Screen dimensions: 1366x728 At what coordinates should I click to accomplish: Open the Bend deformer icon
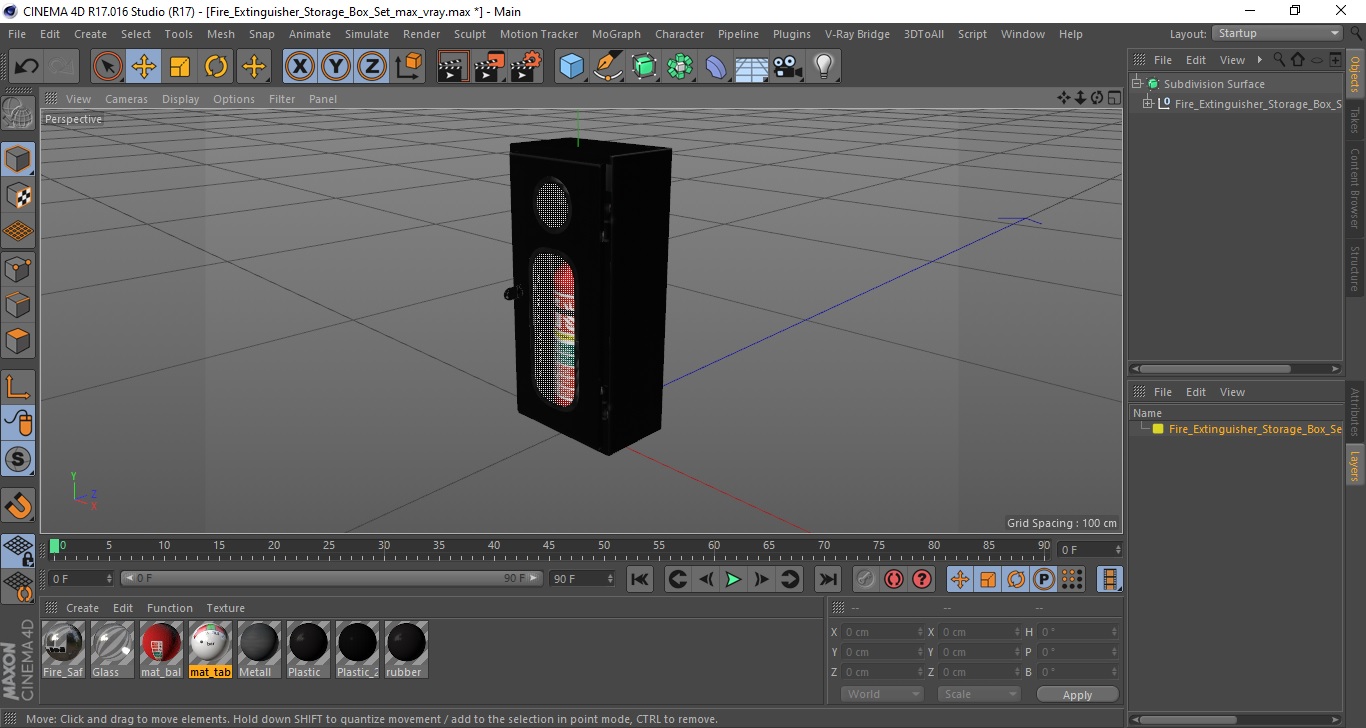click(716, 67)
